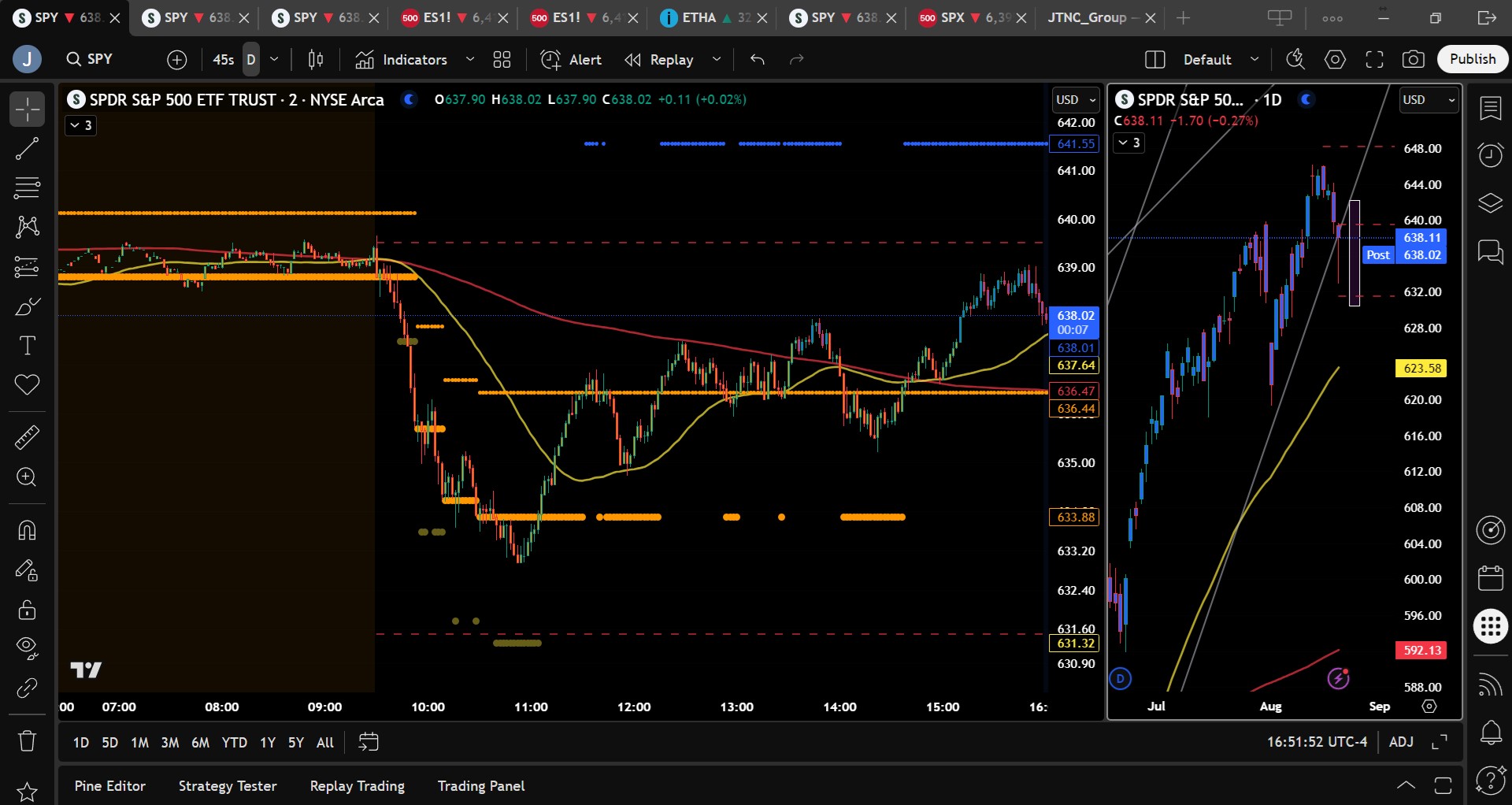Click the link drawings tool icon
Screen dimensions: 1512x805
point(27,688)
